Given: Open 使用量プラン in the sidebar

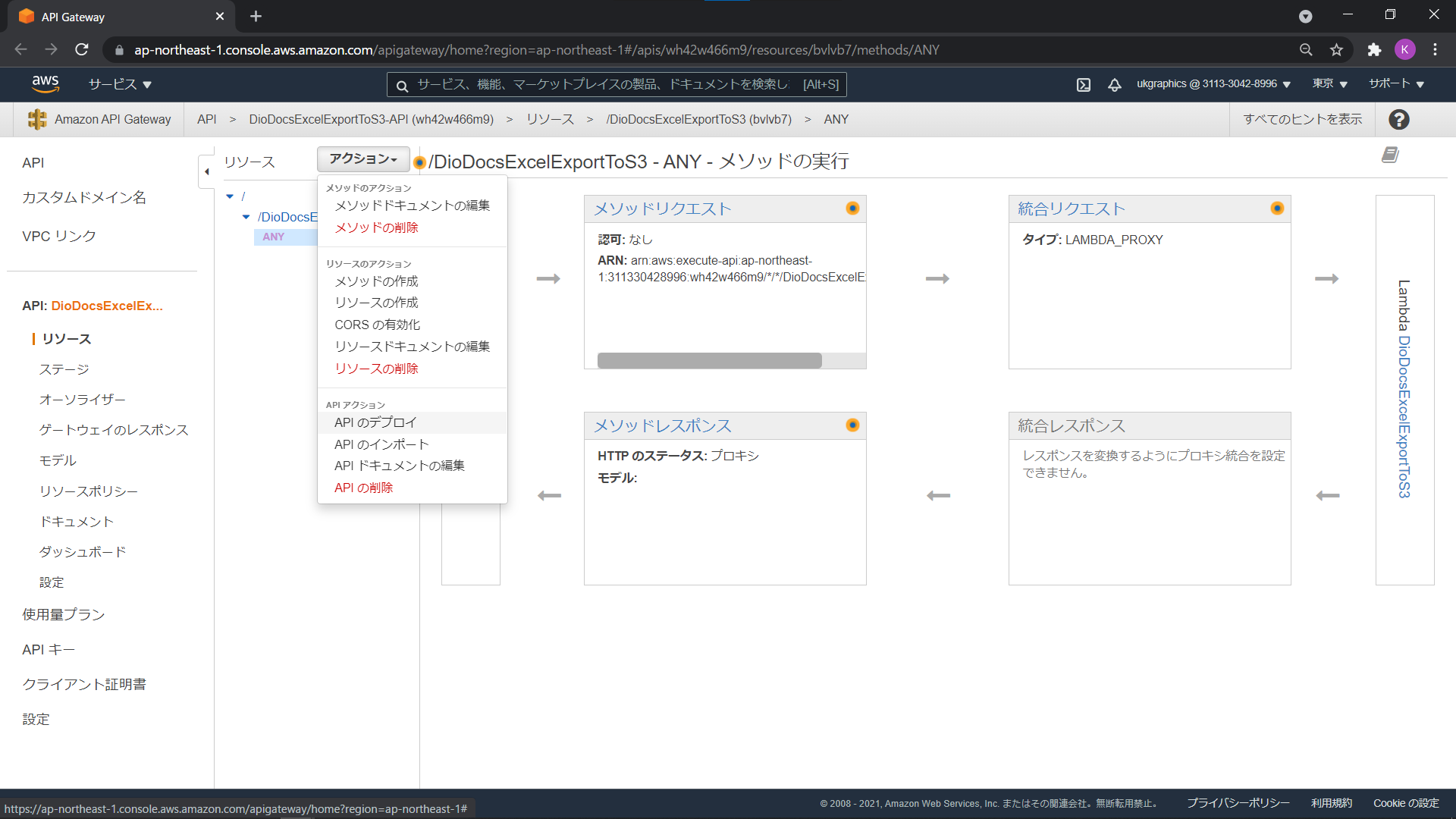Looking at the screenshot, I should (x=64, y=614).
